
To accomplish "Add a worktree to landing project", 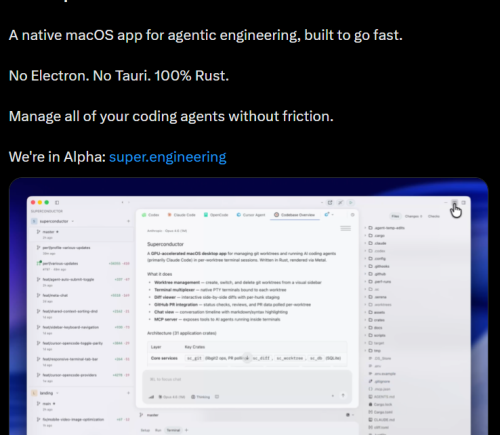I will tap(128, 393).
